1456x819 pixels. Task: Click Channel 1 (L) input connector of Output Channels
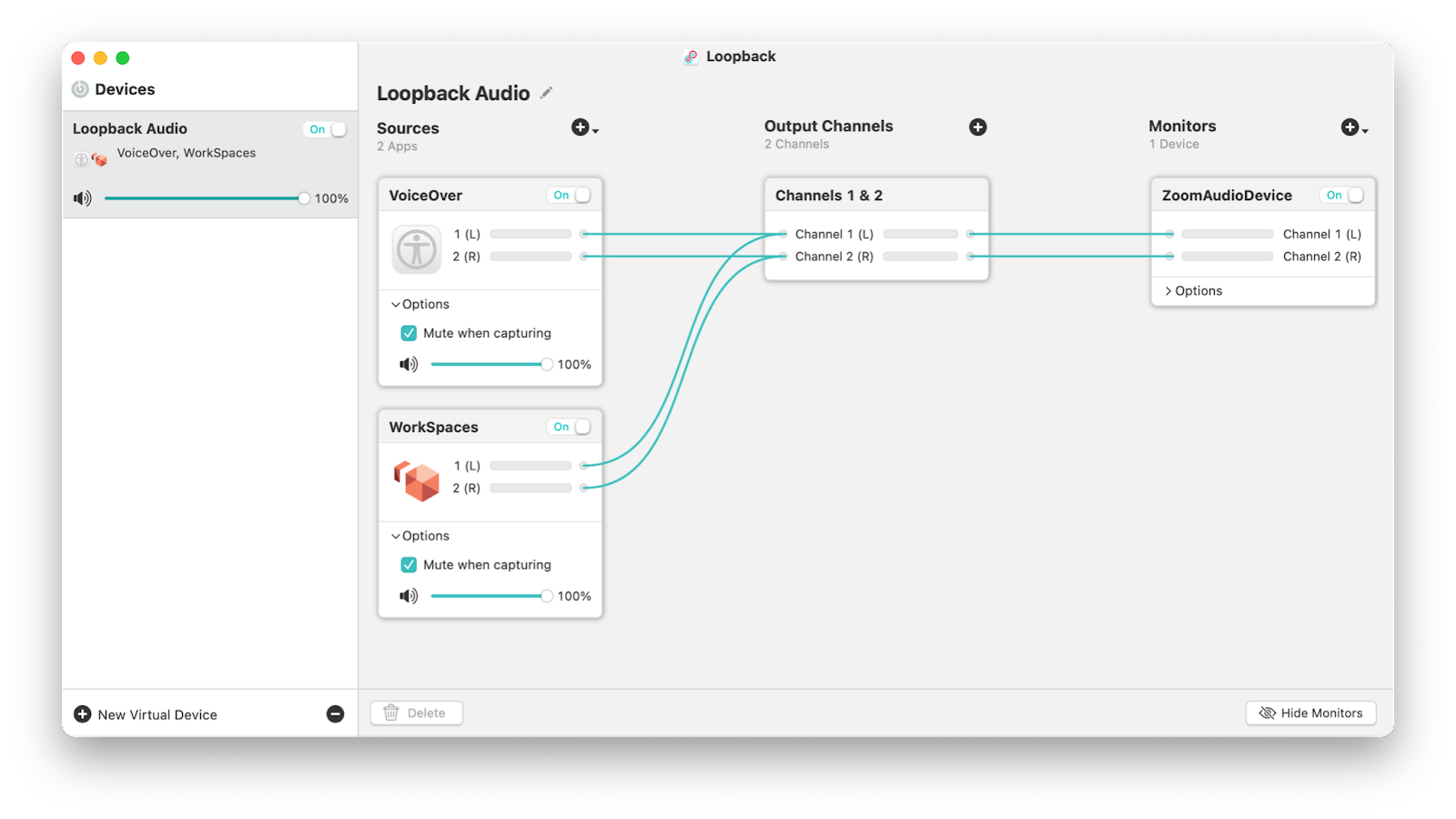tap(783, 234)
